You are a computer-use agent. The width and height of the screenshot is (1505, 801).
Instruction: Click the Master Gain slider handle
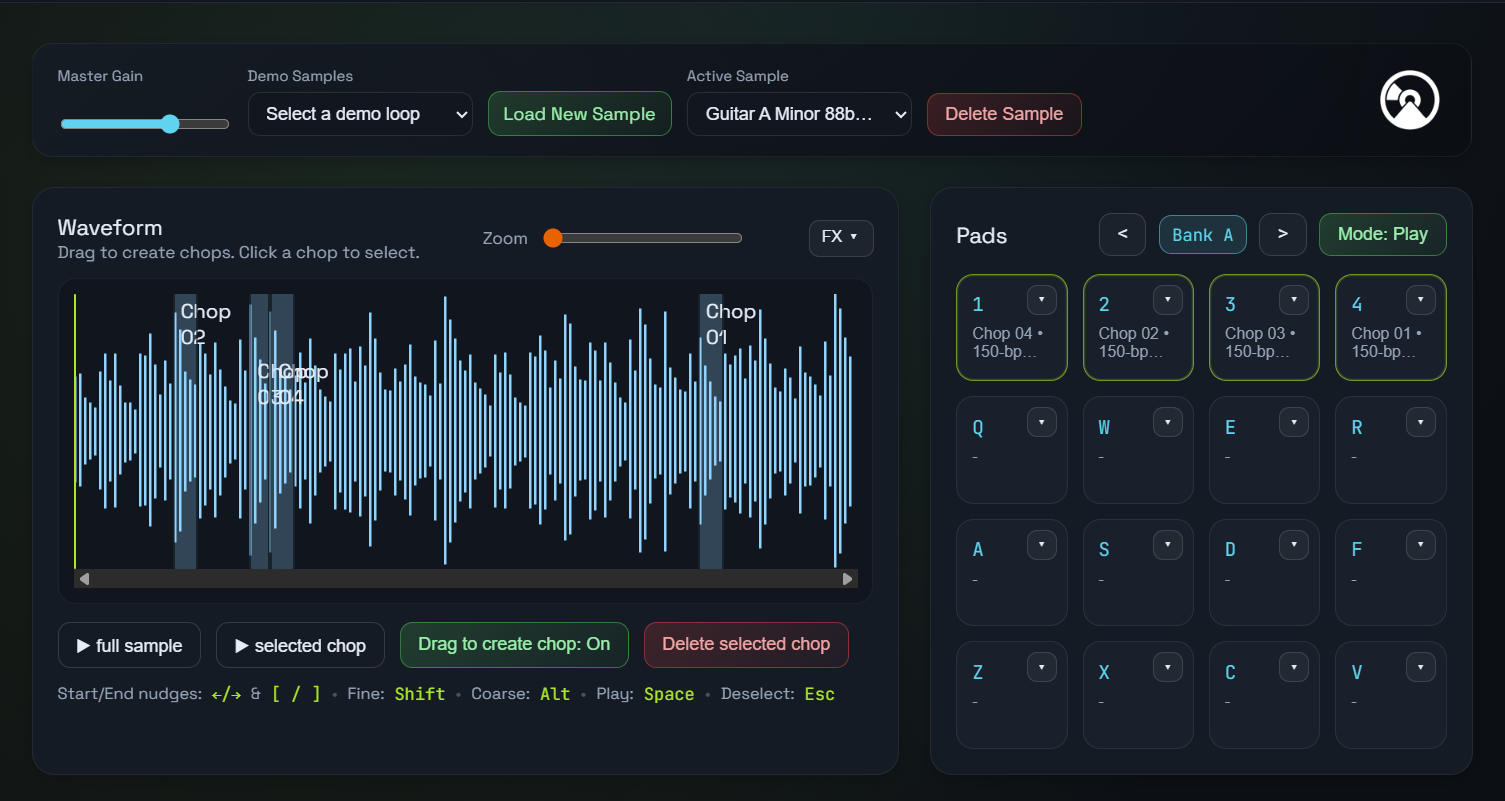[169, 124]
